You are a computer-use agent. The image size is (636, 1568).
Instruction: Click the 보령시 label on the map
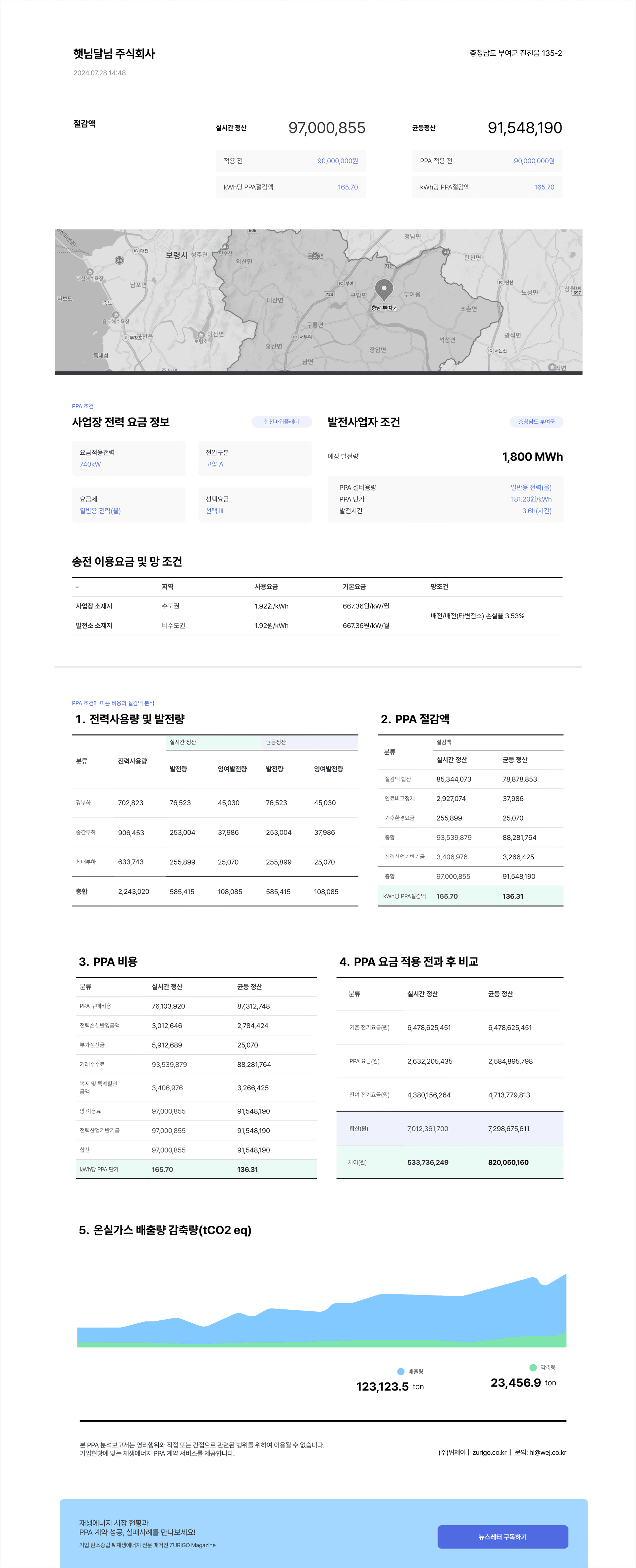177,255
